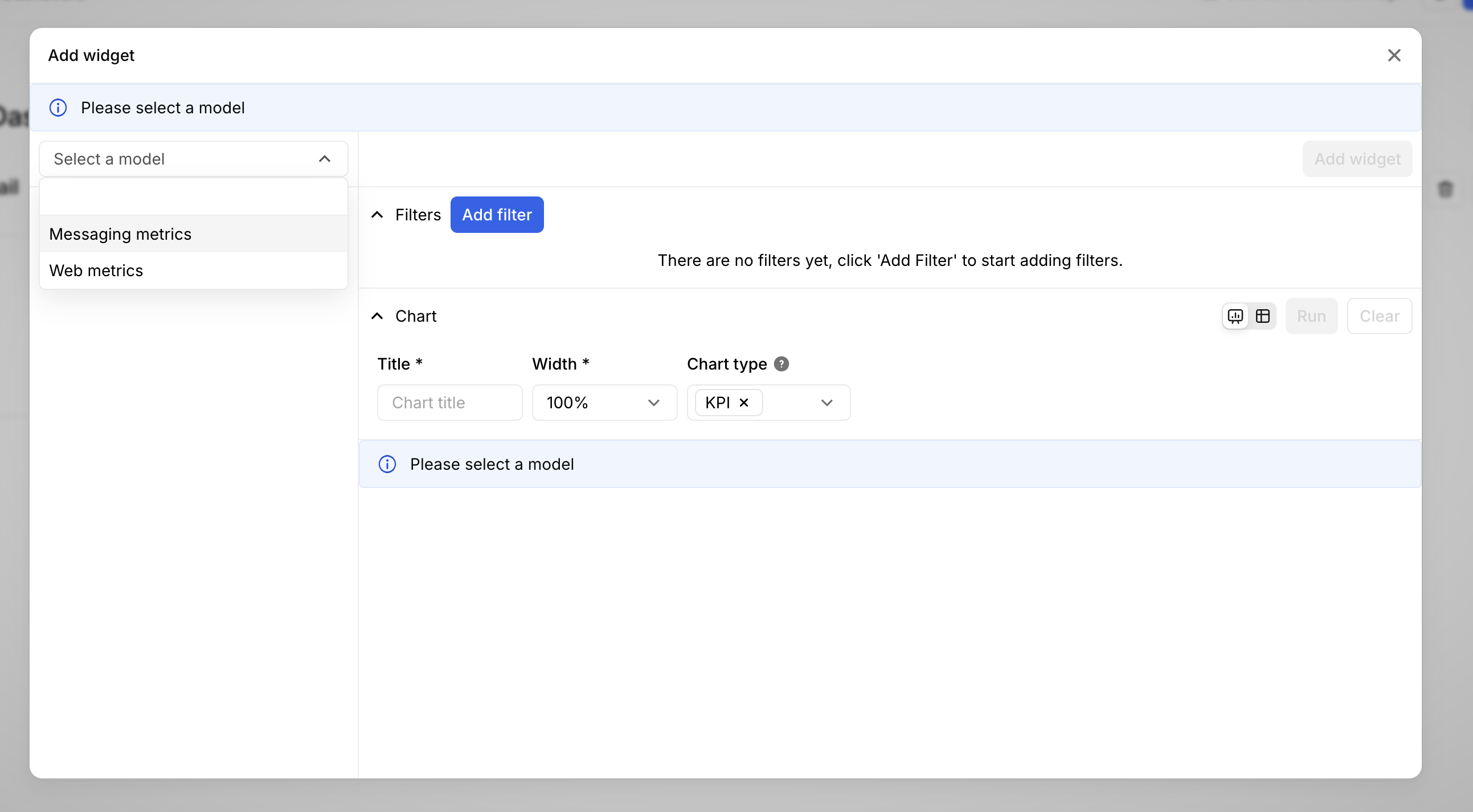Open the Chart type dropdown arrow
The height and width of the screenshot is (812, 1473).
(x=826, y=403)
